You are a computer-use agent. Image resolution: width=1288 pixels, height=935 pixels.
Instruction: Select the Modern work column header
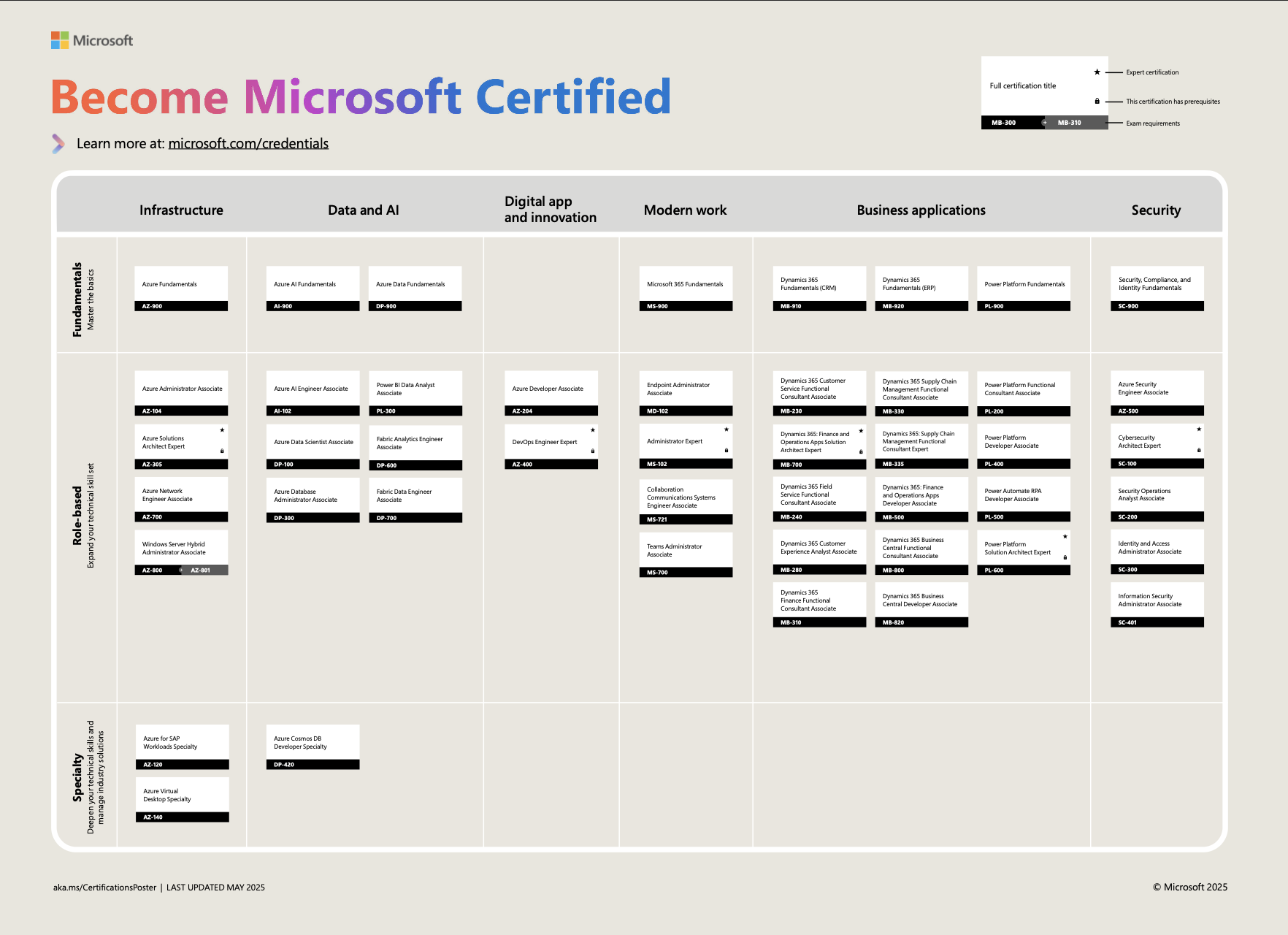[x=685, y=210]
